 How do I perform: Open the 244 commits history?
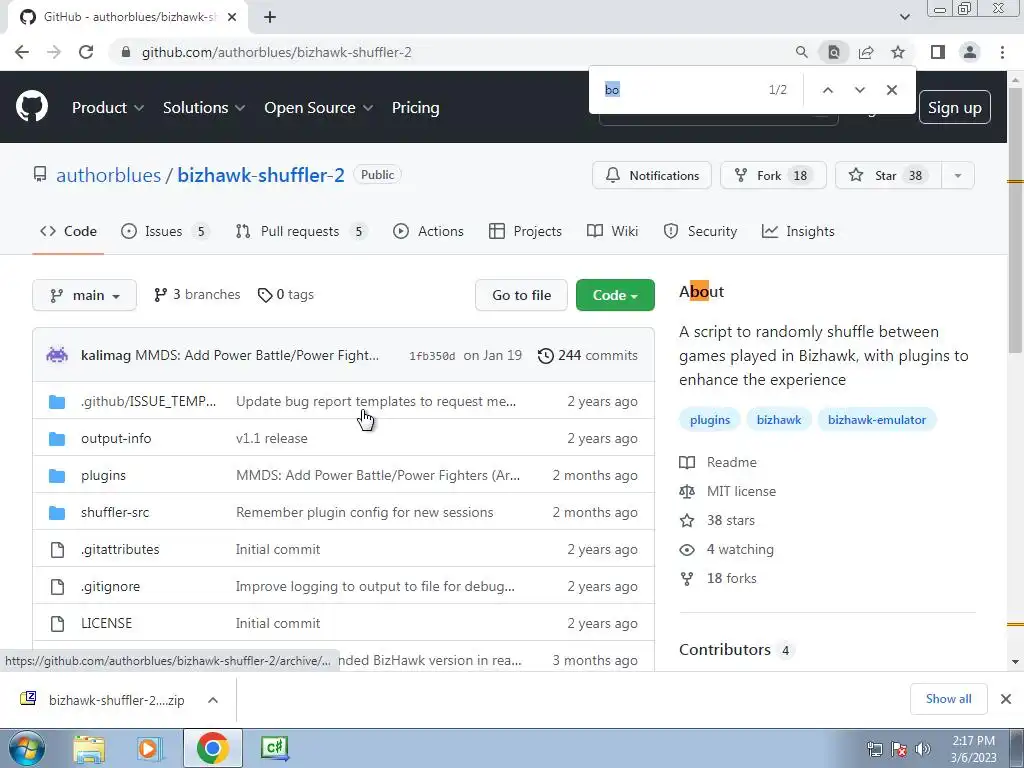point(587,355)
